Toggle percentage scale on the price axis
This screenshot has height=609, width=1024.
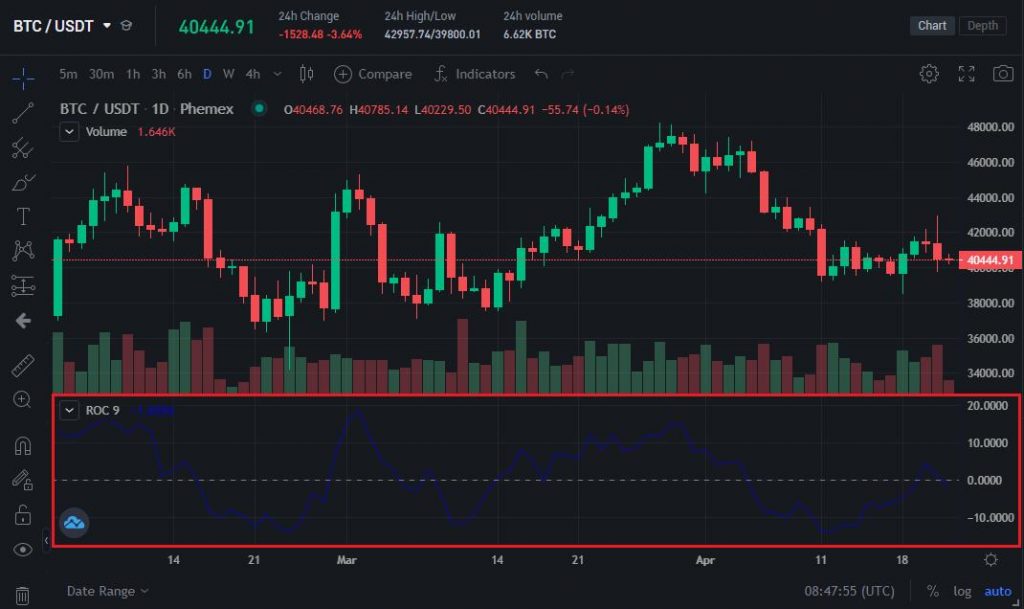[932, 591]
